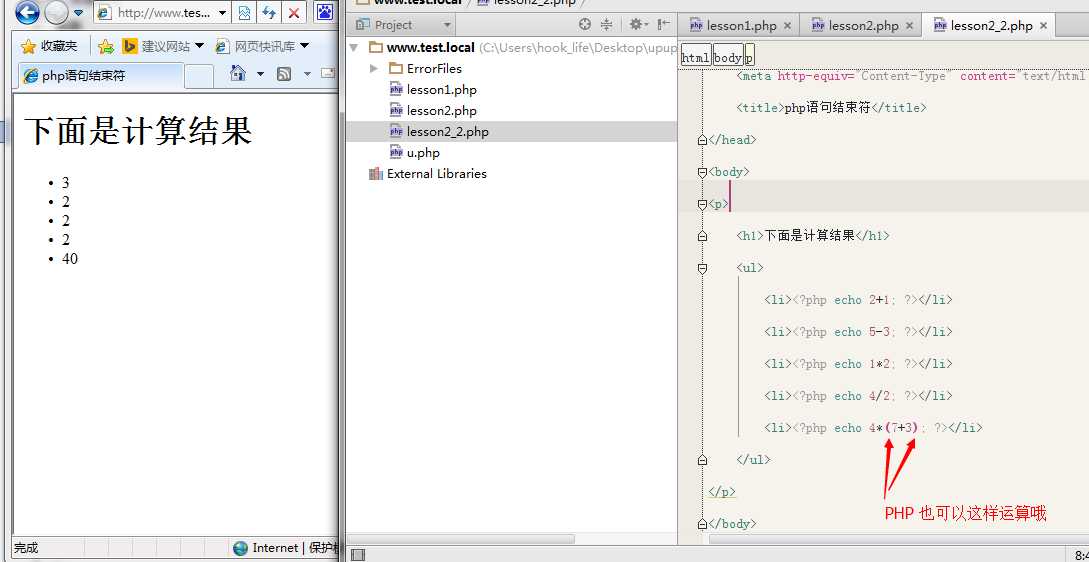
Task: Click the title tag line in the editor
Action: tap(831, 108)
